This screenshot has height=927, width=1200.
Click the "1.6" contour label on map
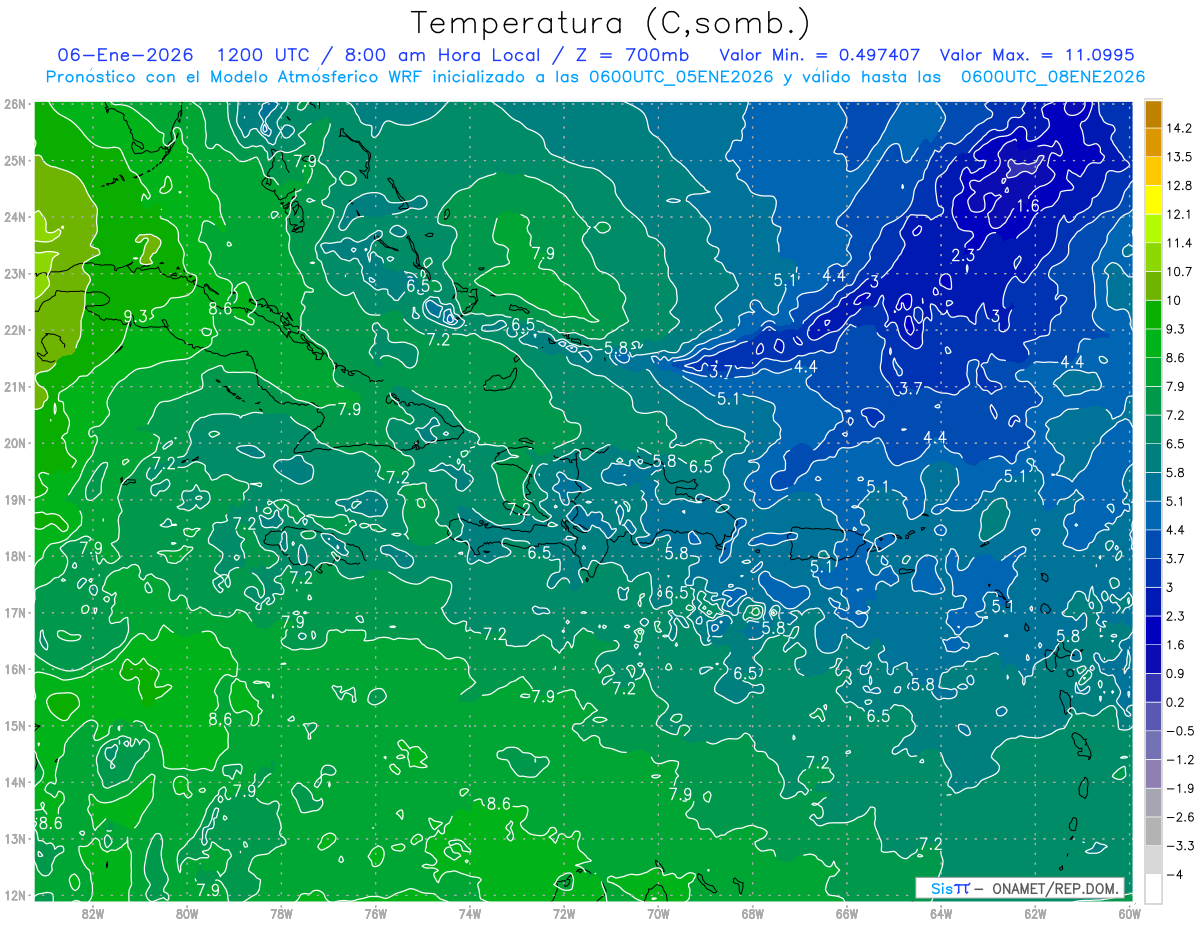click(1028, 206)
